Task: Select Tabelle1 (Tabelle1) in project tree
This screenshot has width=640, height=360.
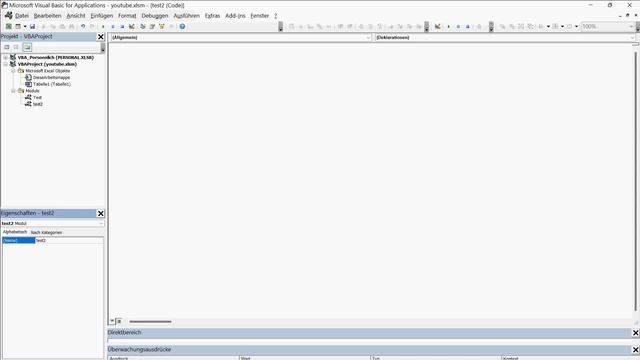Action: tap(52, 84)
